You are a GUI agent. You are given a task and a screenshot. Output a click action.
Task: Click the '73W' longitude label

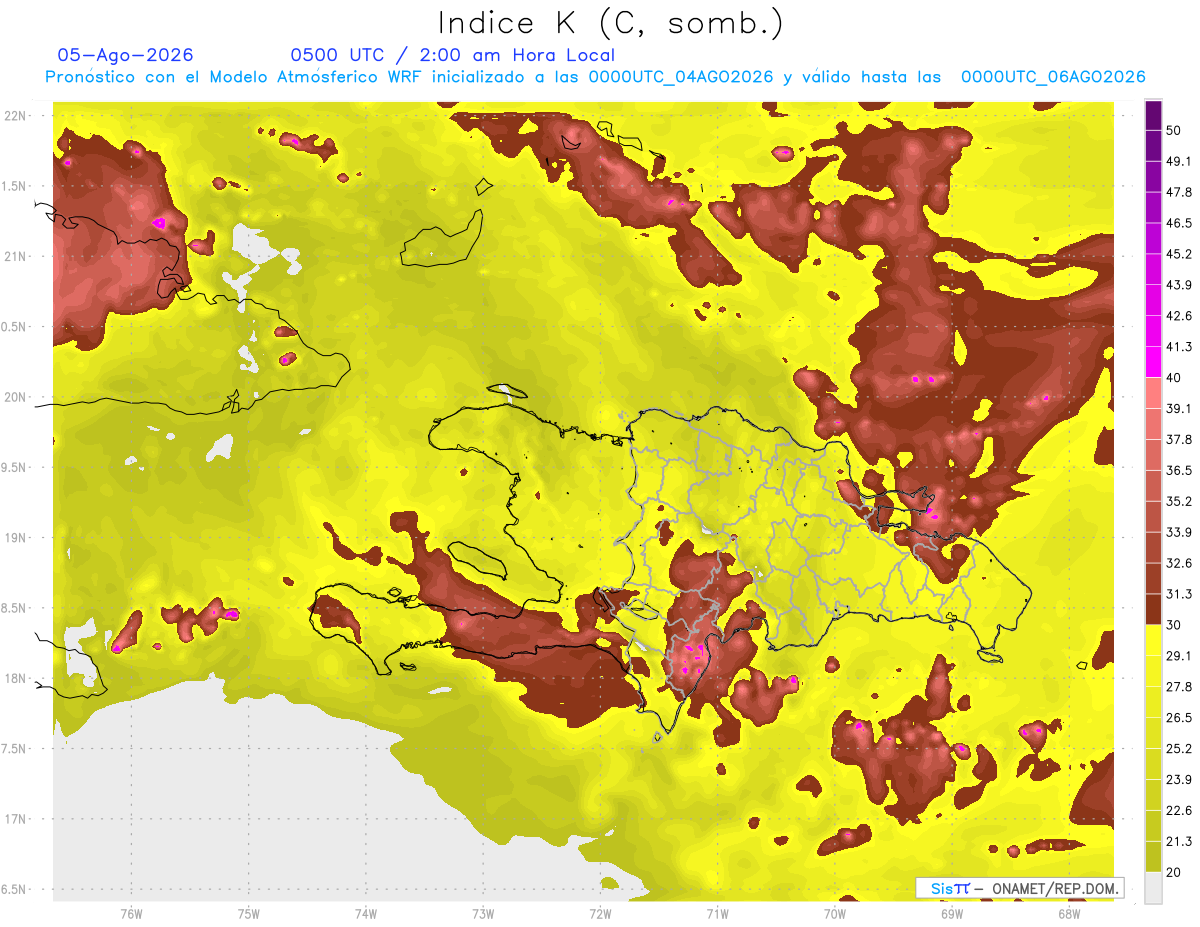pyautogui.click(x=483, y=913)
